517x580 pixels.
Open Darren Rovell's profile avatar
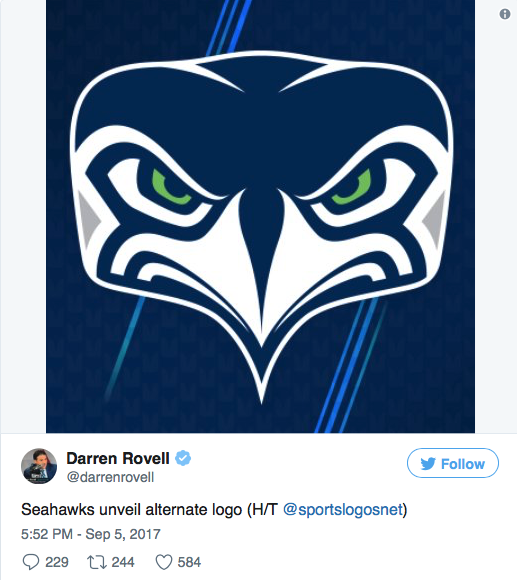pyautogui.click(x=39, y=466)
